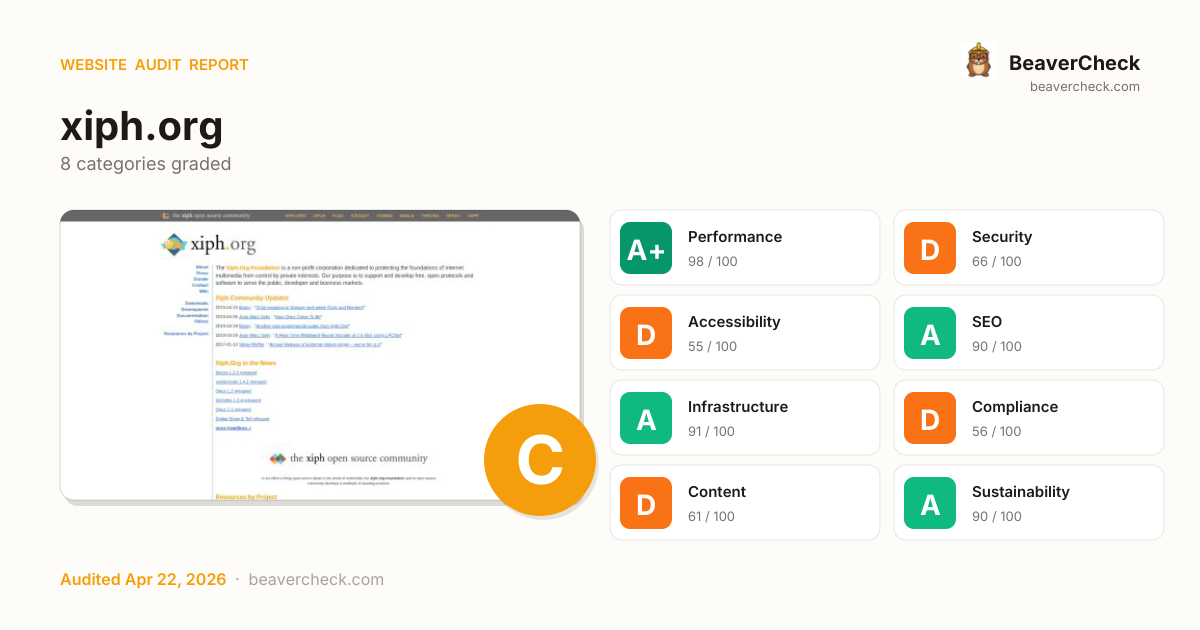Select the A Infrastructure grade badge

646,418
